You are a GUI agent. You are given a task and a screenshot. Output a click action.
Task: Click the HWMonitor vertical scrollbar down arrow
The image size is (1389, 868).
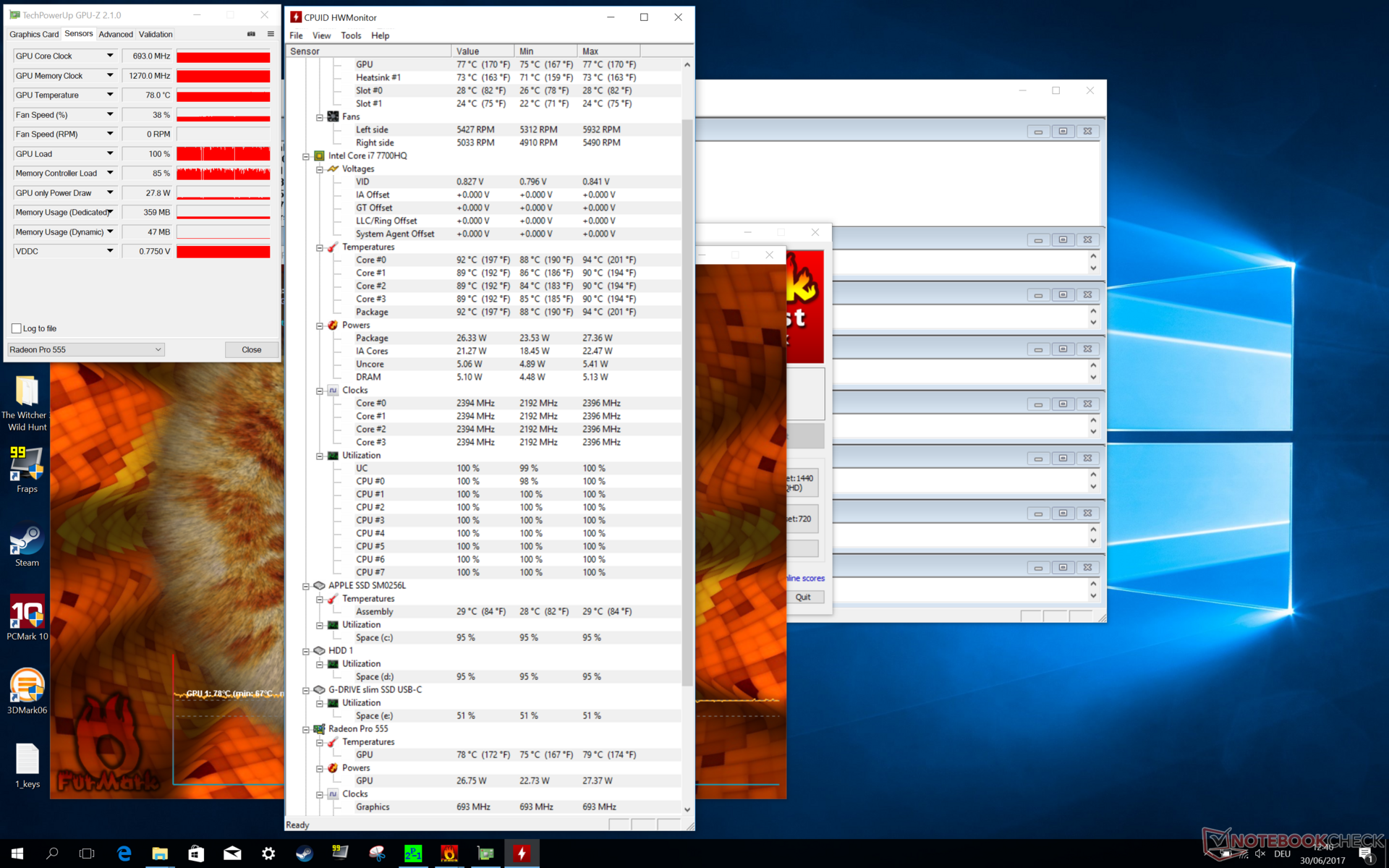coord(687,809)
